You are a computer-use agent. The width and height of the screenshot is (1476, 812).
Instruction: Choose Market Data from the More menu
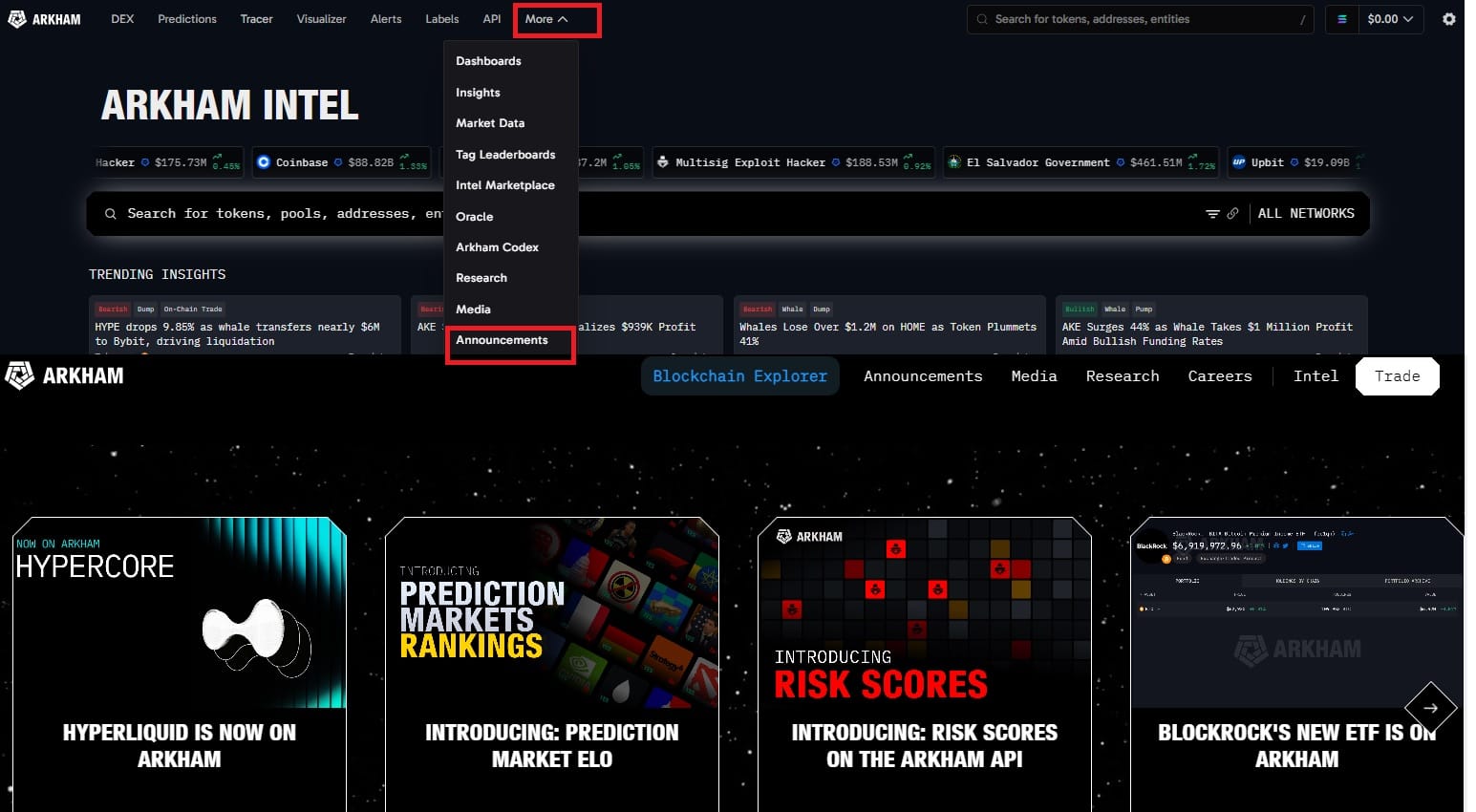[x=490, y=123]
